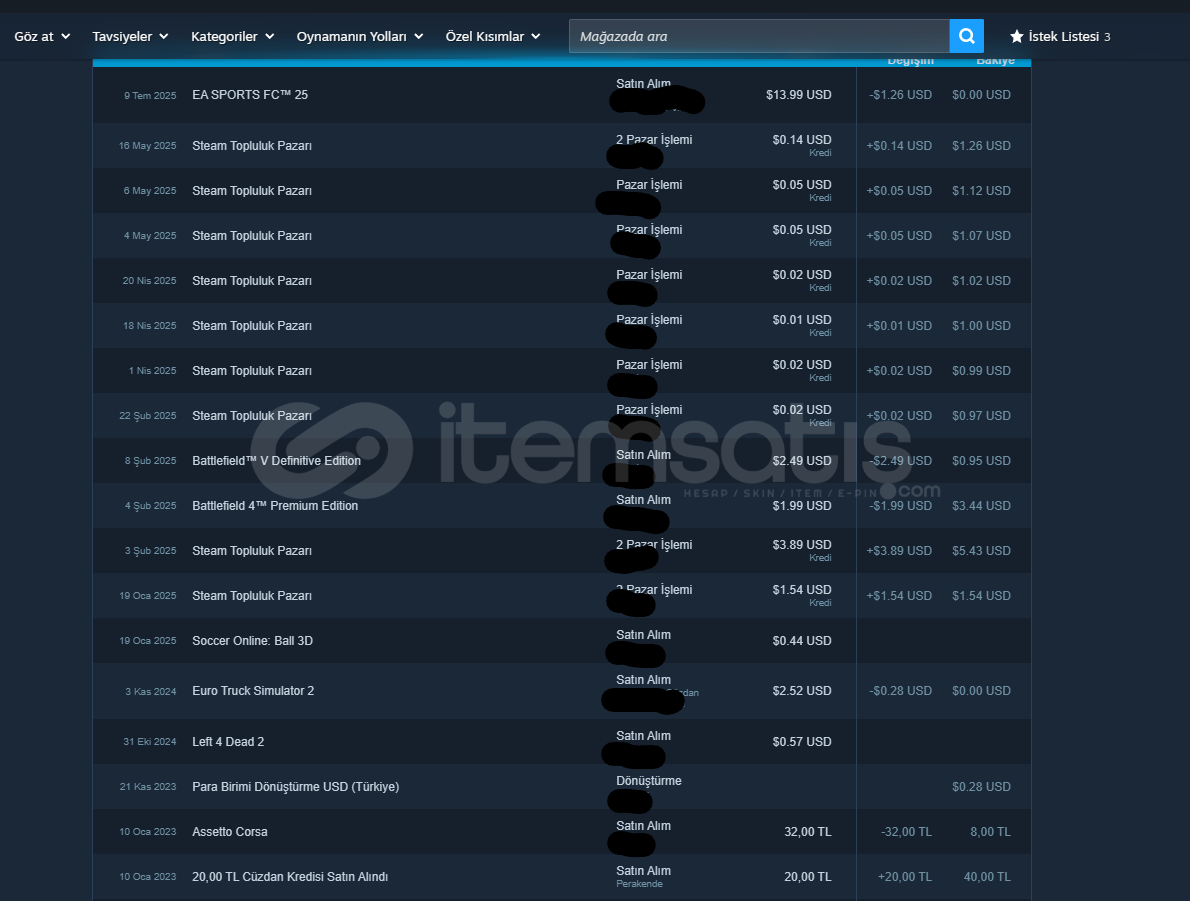Click the $2.49 USD total
The width and height of the screenshot is (1190, 901).
[801, 461]
